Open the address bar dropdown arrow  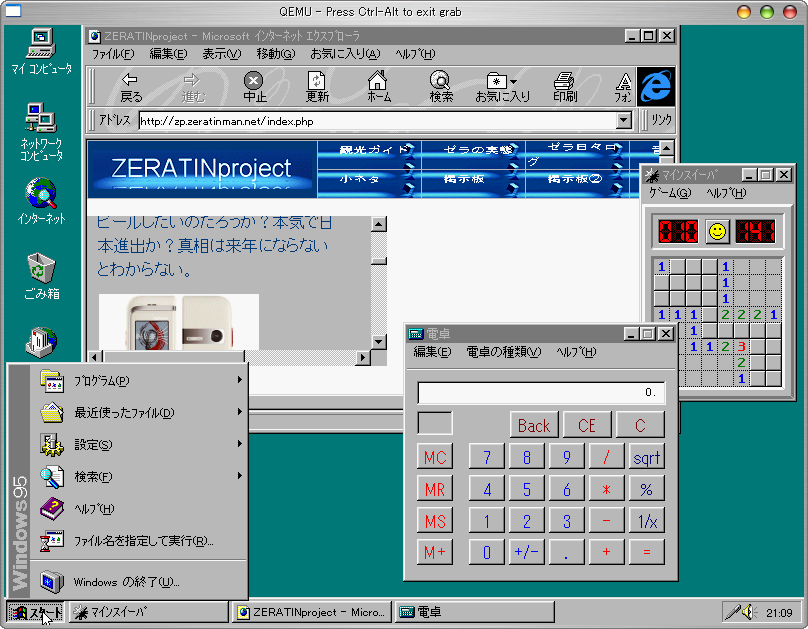click(x=624, y=121)
